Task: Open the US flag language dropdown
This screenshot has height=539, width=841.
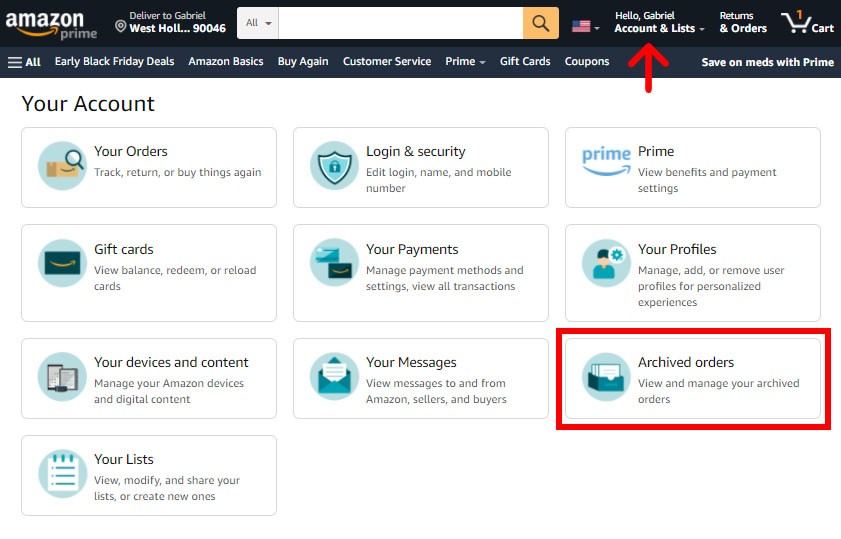Action: click(x=585, y=26)
